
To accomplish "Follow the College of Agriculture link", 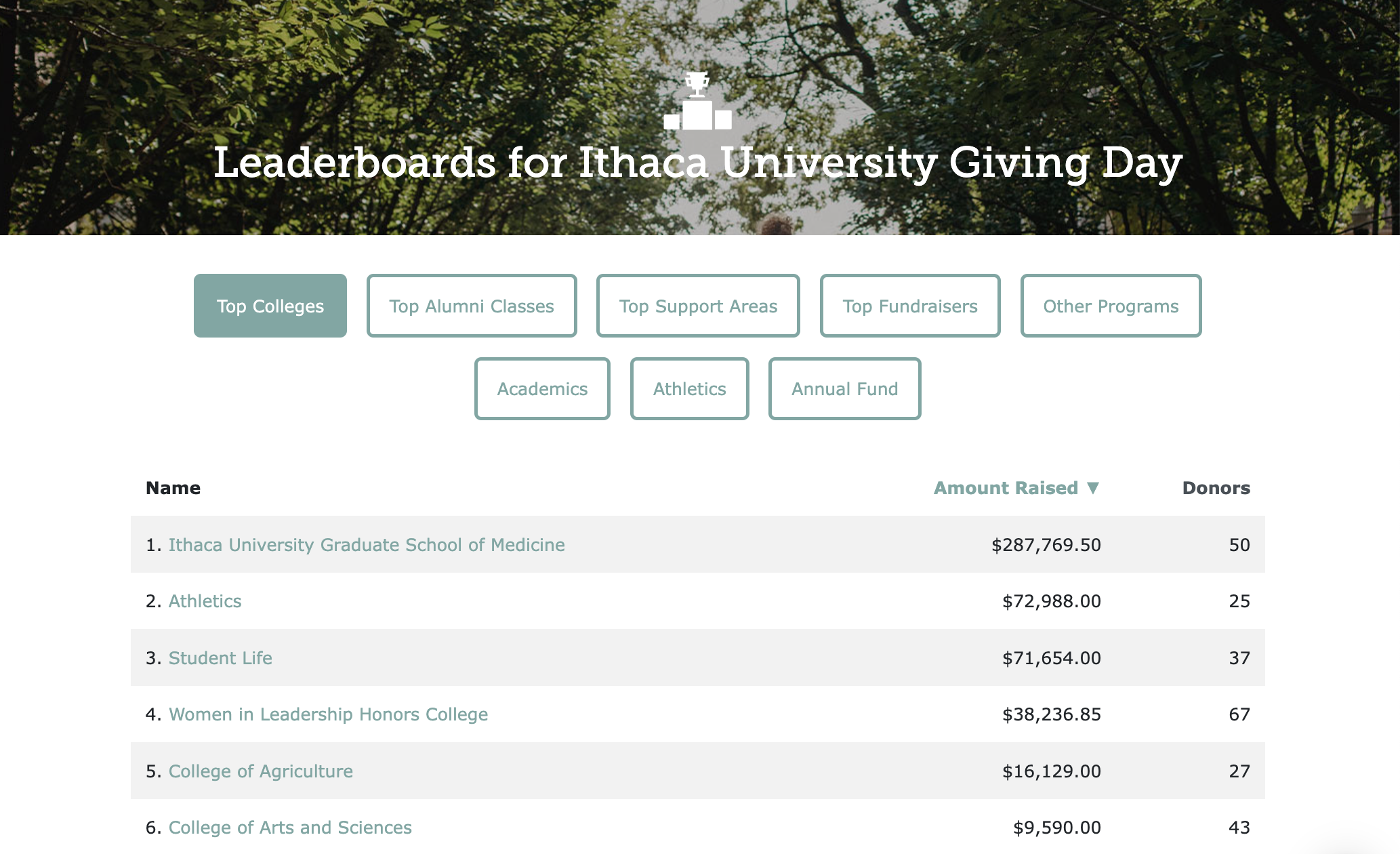I will (260, 771).
